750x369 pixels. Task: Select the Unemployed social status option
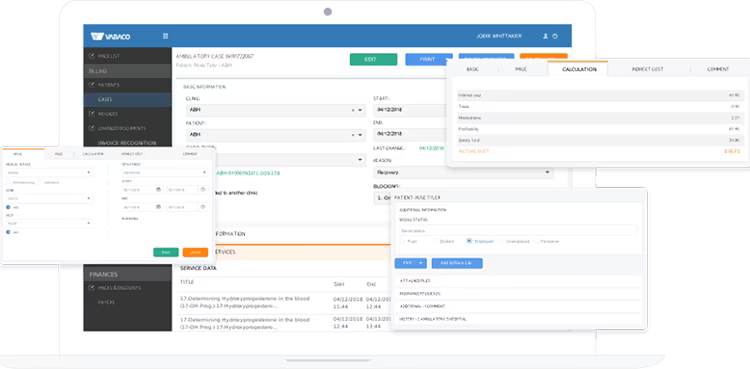tap(502, 241)
